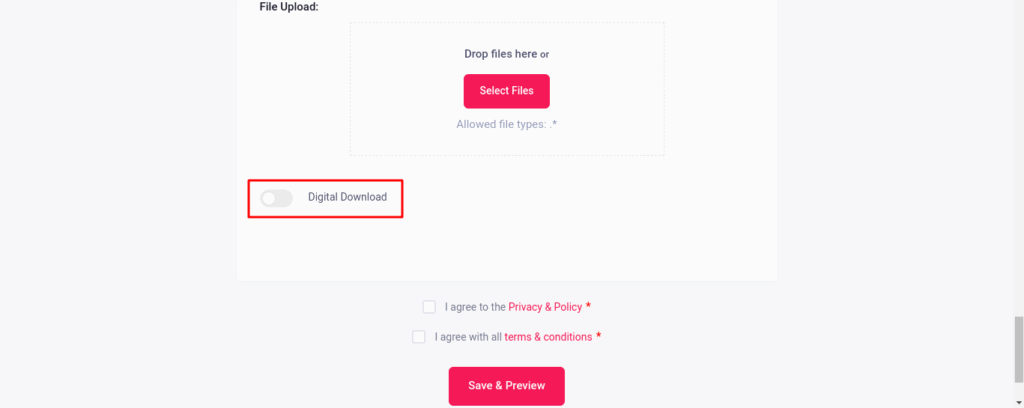Click the Save & Preview button

coord(506,386)
